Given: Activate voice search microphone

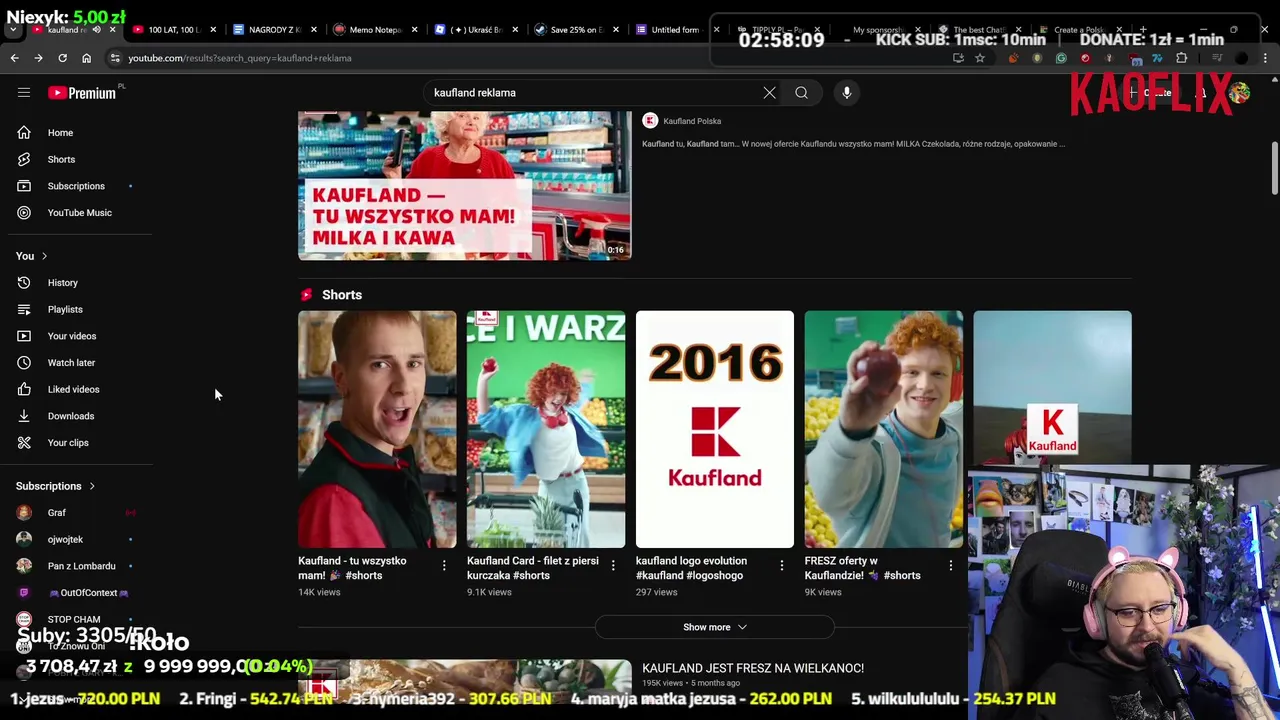Looking at the screenshot, I should click(x=846, y=93).
